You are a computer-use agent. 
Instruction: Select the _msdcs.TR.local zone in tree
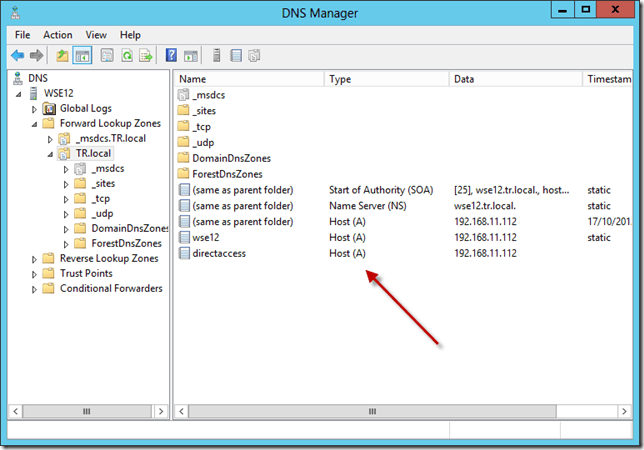pos(110,139)
